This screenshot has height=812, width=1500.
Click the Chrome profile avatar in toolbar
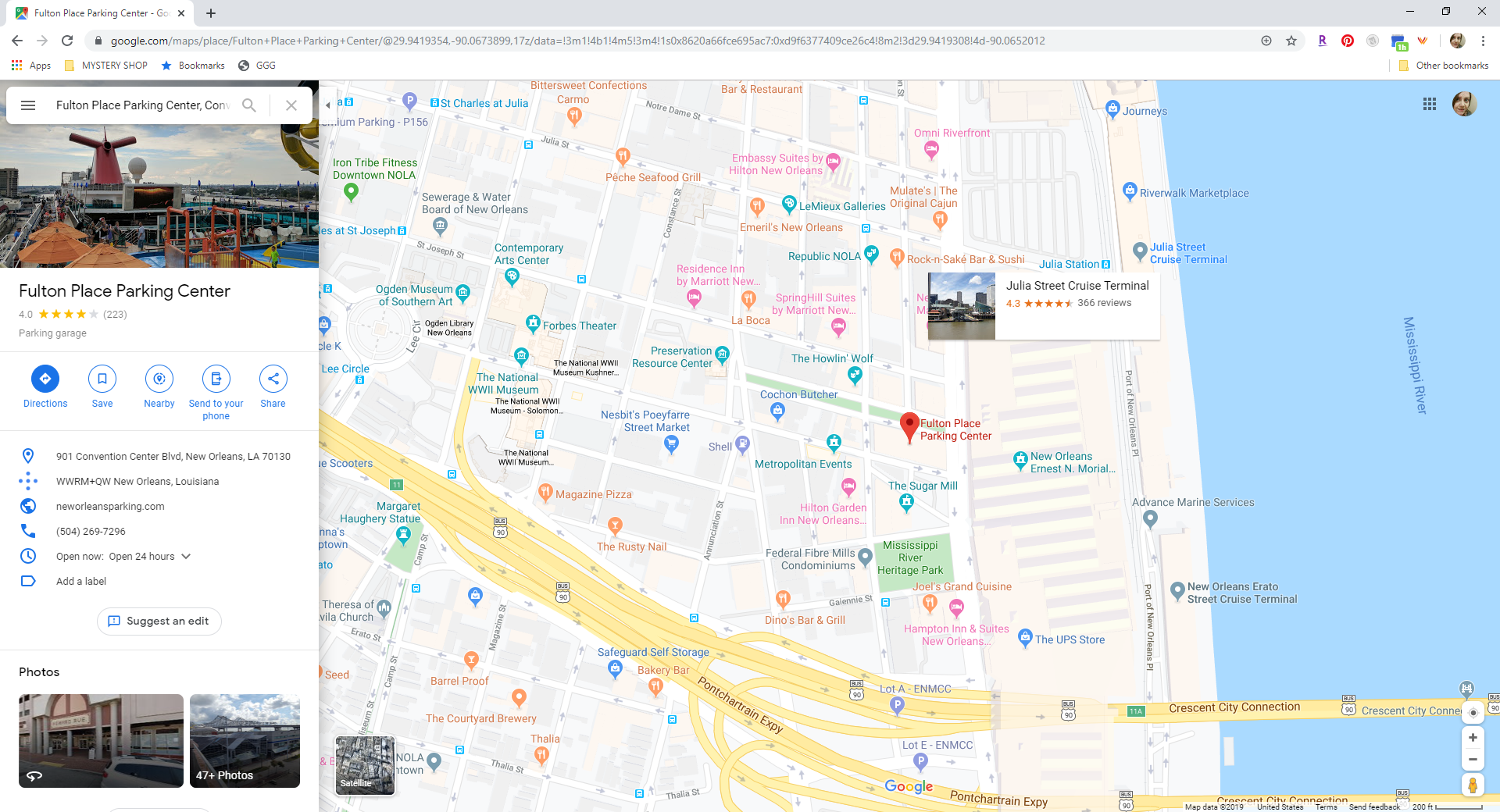pyautogui.click(x=1457, y=41)
